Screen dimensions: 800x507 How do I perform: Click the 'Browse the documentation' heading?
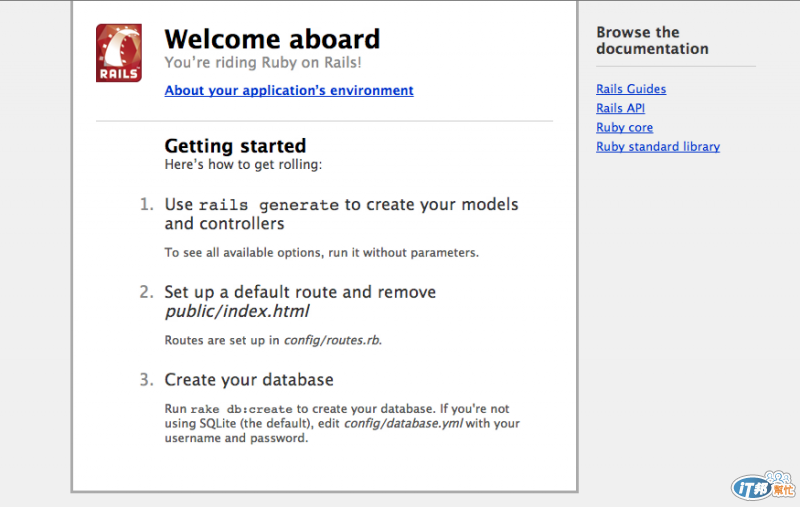pos(652,40)
